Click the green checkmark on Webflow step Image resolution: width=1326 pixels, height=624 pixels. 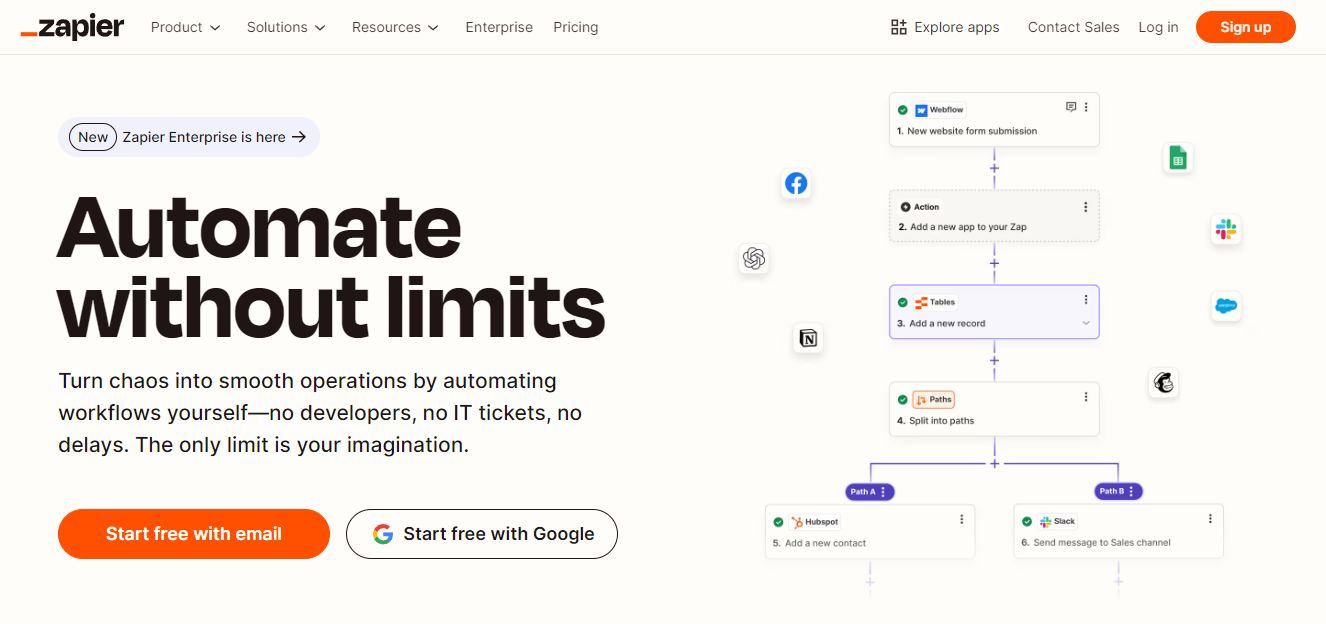[x=903, y=110]
